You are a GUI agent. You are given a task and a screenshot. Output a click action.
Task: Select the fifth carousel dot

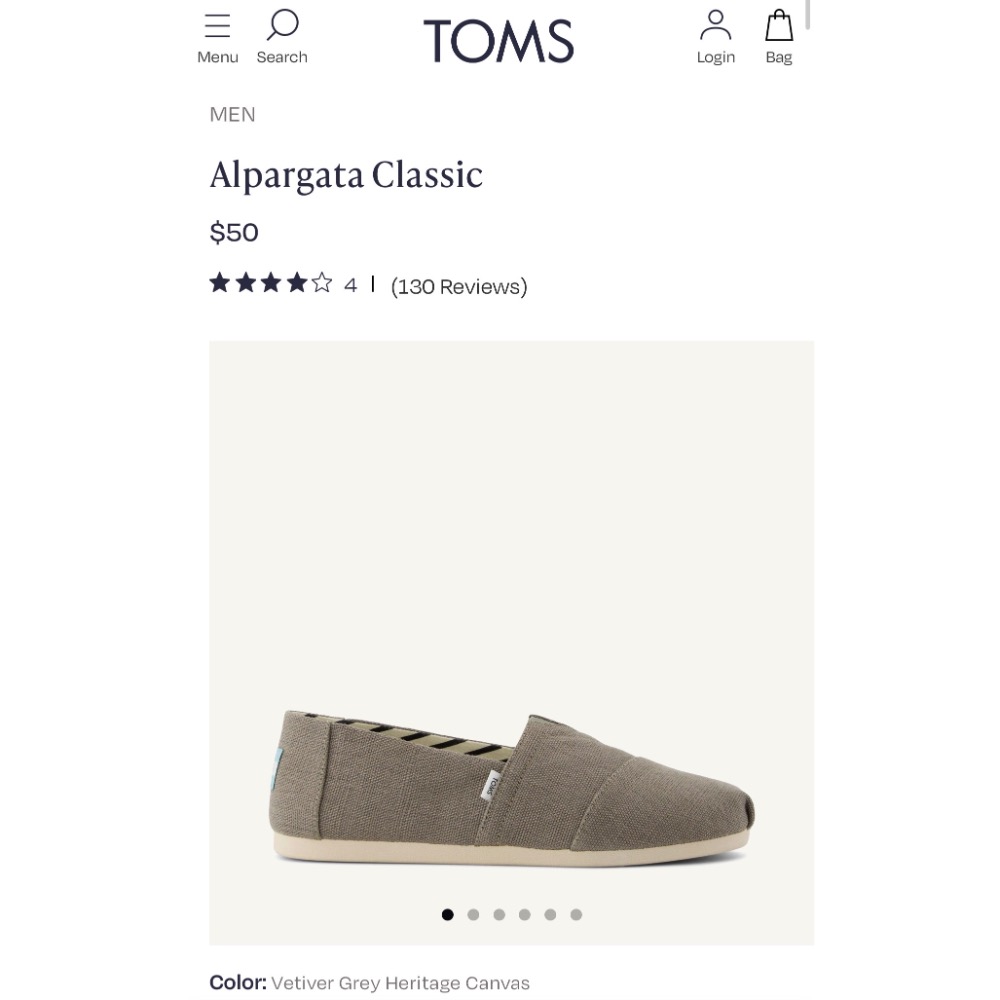(x=550, y=914)
